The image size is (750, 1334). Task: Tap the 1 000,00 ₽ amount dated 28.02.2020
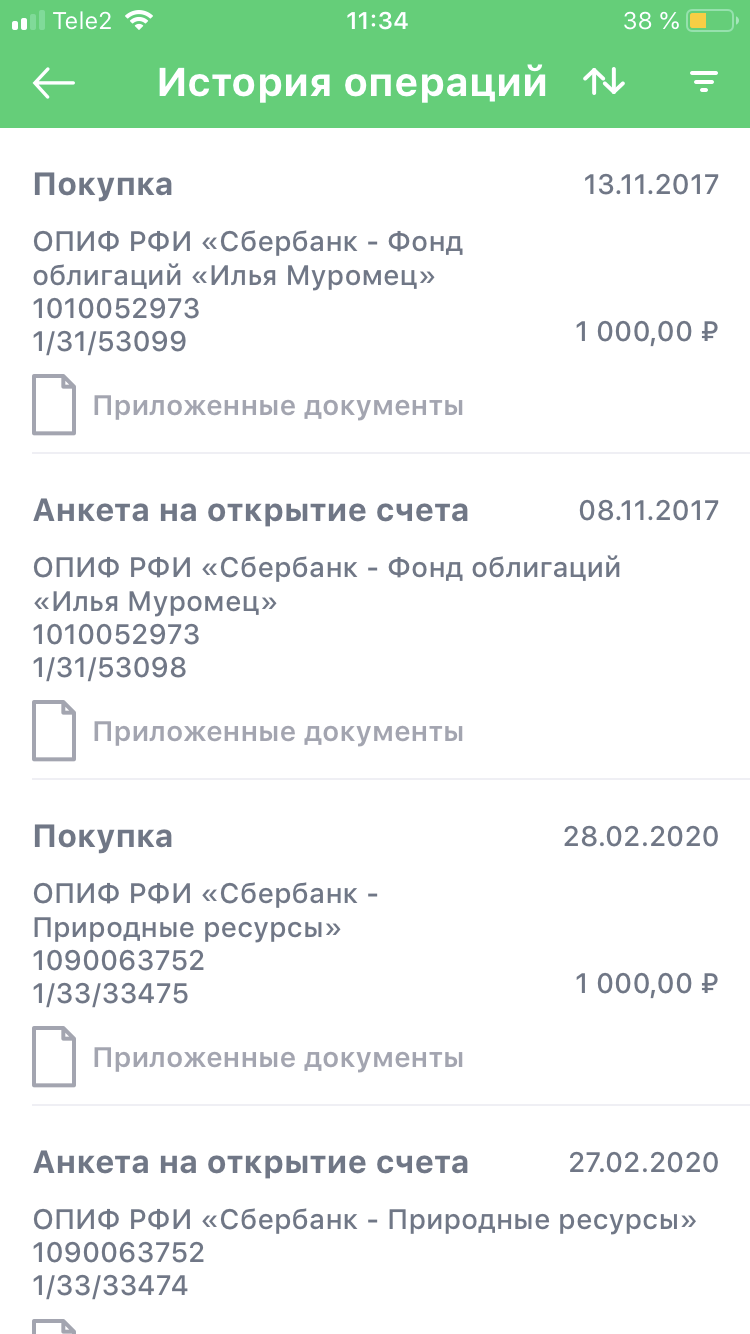(647, 984)
